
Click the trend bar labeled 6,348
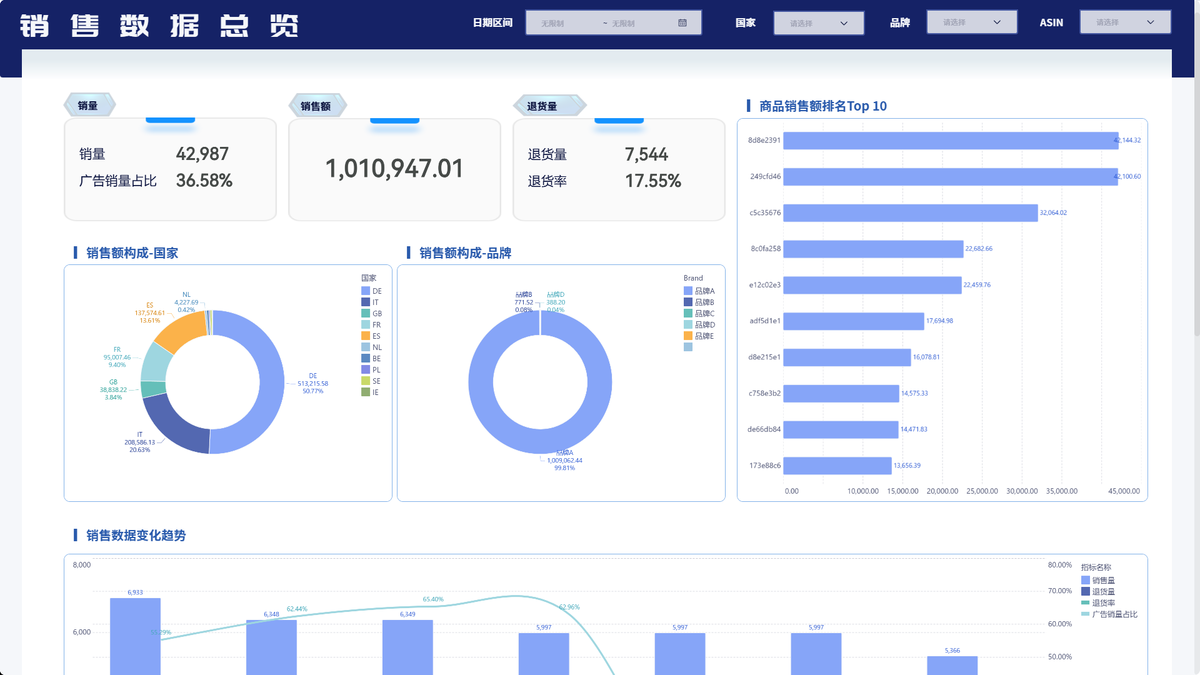(272, 647)
